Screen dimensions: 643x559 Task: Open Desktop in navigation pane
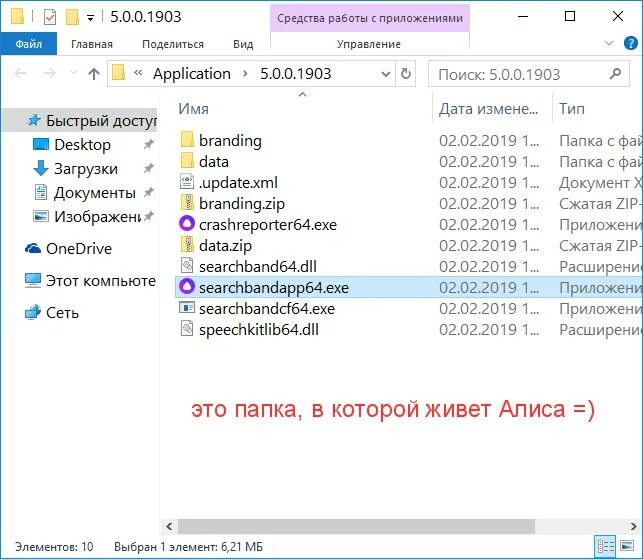[82, 144]
